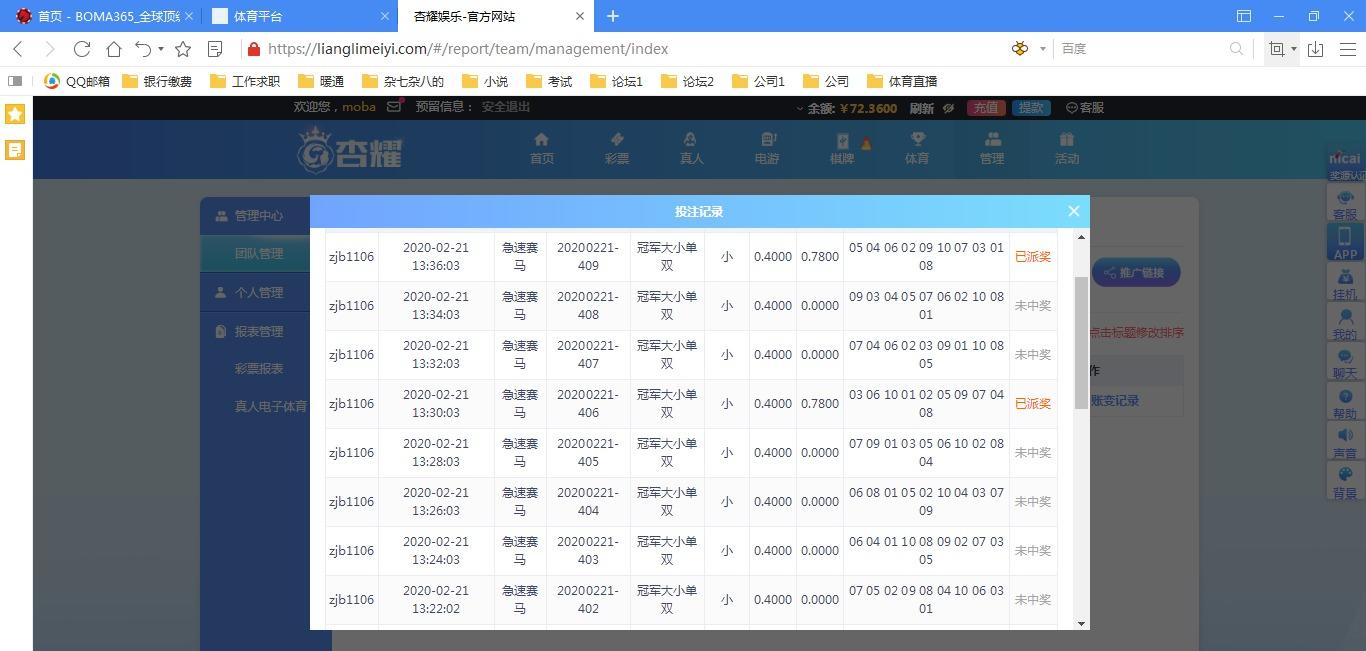The image size is (1366, 651).
Task: Click the dialog scrollbar thumb
Action: point(1080,343)
